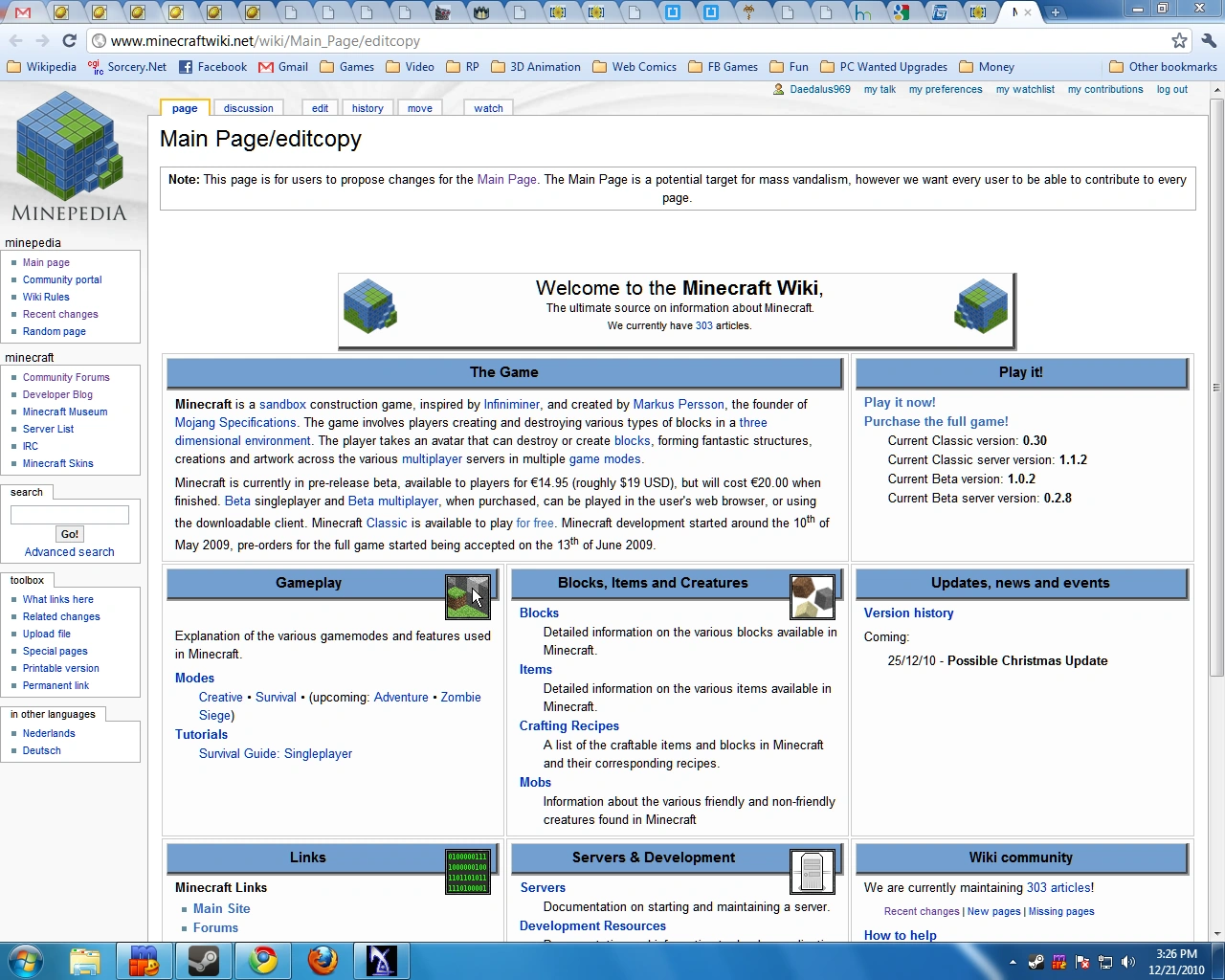Reload the page with the refresh icon

pyautogui.click(x=69, y=41)
